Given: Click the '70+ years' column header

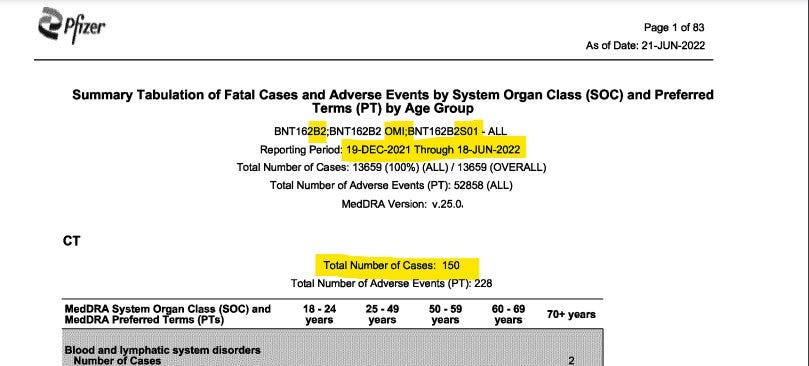Looking at the screenshot, I should tap(571, 314).
